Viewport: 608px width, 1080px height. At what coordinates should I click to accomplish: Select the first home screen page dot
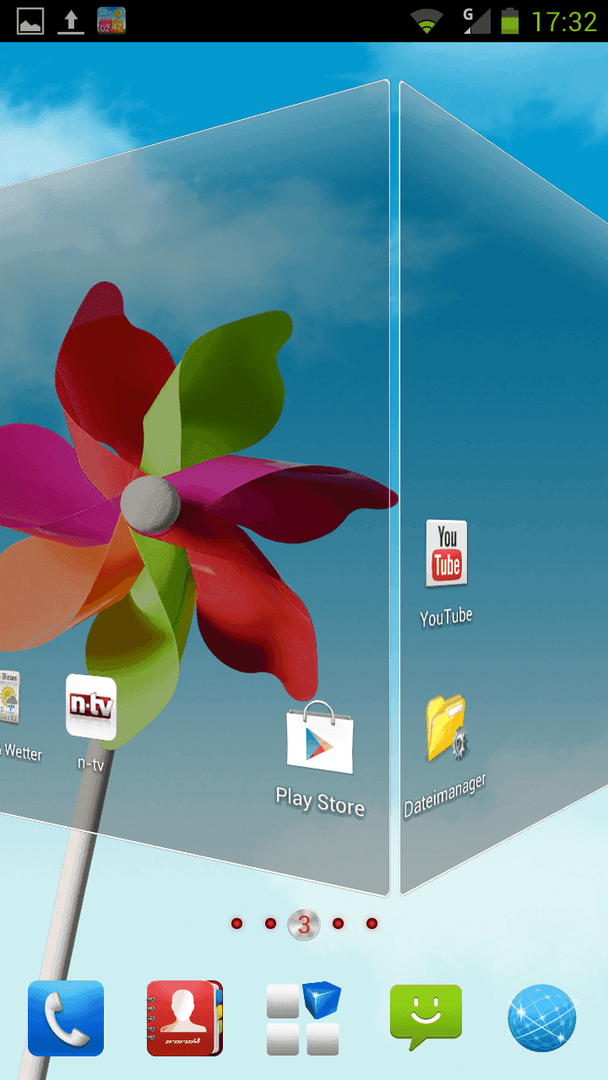[x=237, y=923]
